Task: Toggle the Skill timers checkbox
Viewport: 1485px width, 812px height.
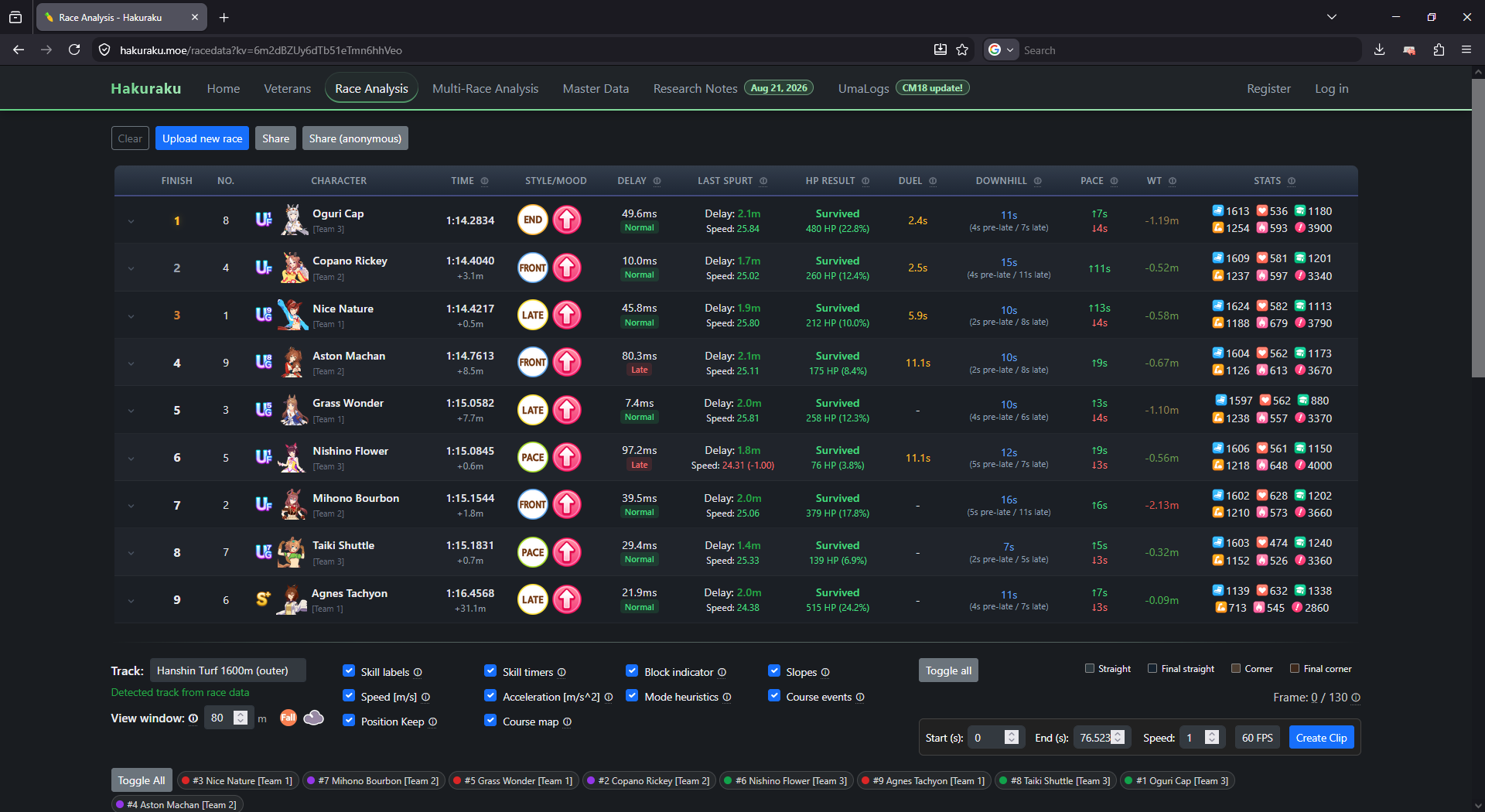Action: pos(490,671)
